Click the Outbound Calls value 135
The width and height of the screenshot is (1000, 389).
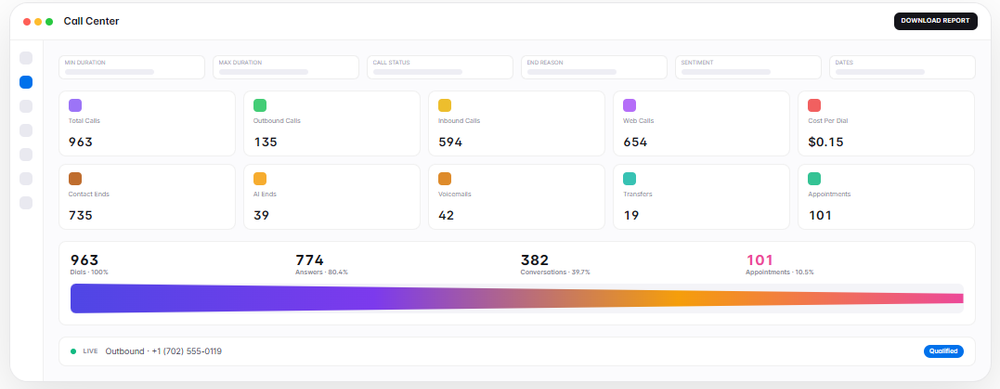(x=265, y=142)
